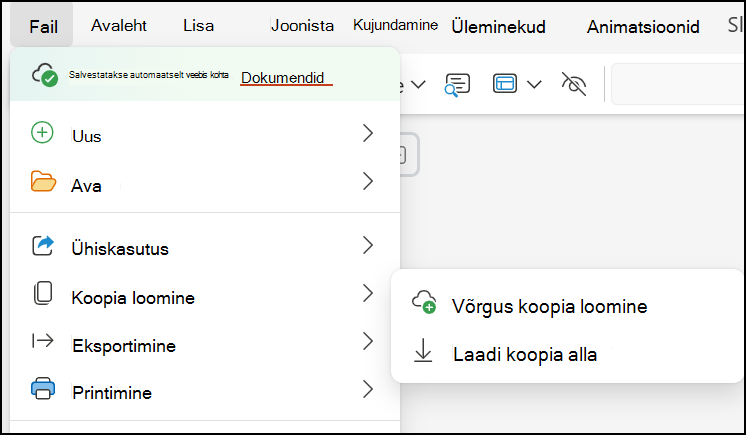
Task: Click the Koopia loomine copy icon
Action: pos(43,293)
